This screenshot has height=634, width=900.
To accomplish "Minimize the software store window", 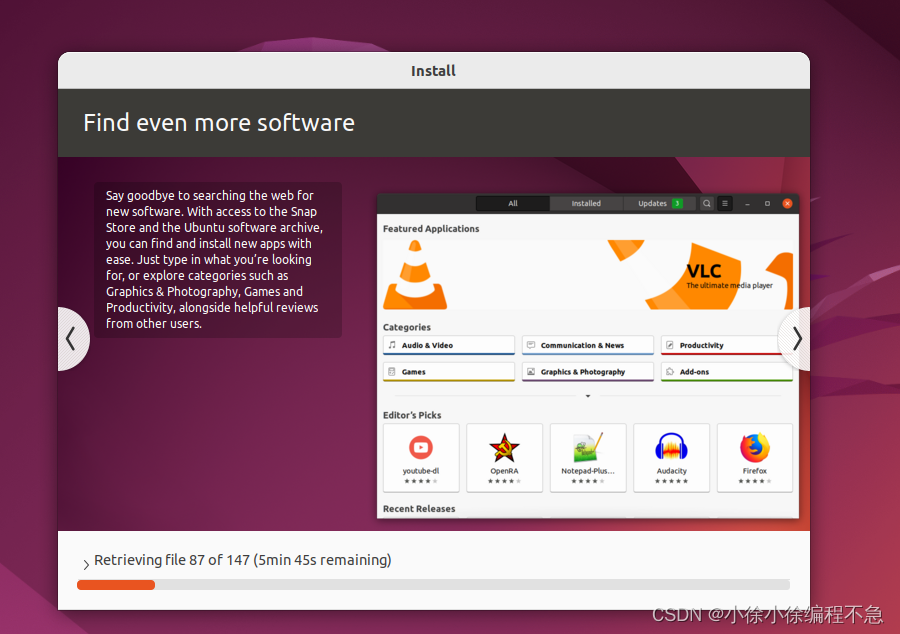I will [747, 204].
